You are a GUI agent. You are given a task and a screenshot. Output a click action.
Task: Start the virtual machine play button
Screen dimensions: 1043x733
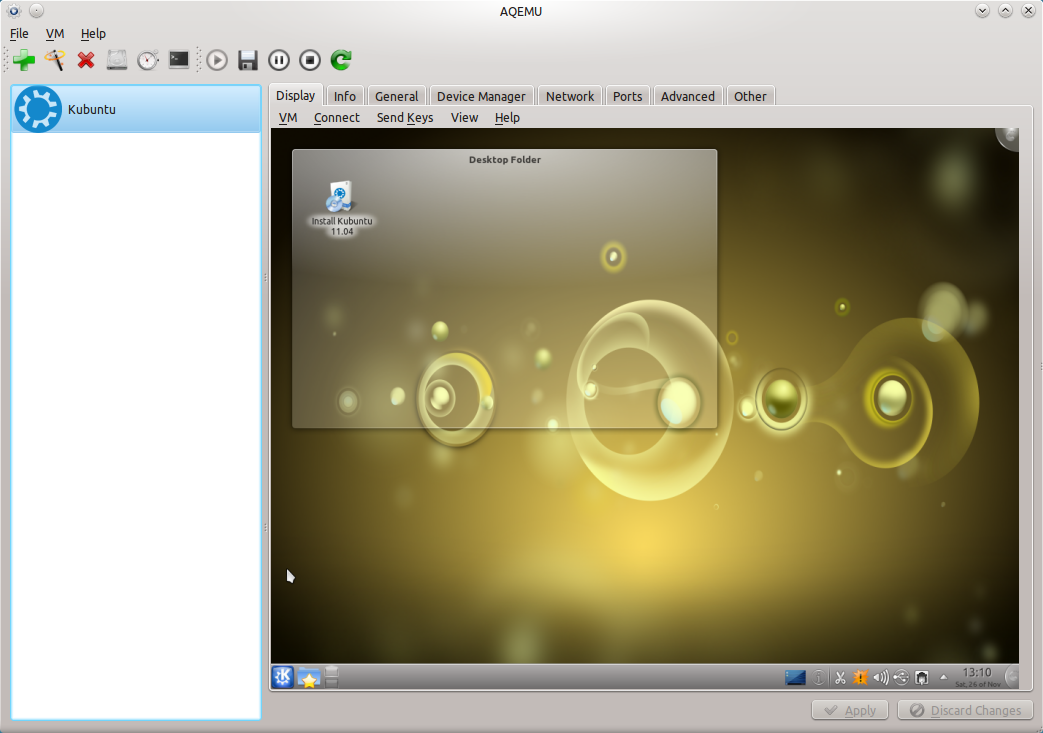pos(217,61)
